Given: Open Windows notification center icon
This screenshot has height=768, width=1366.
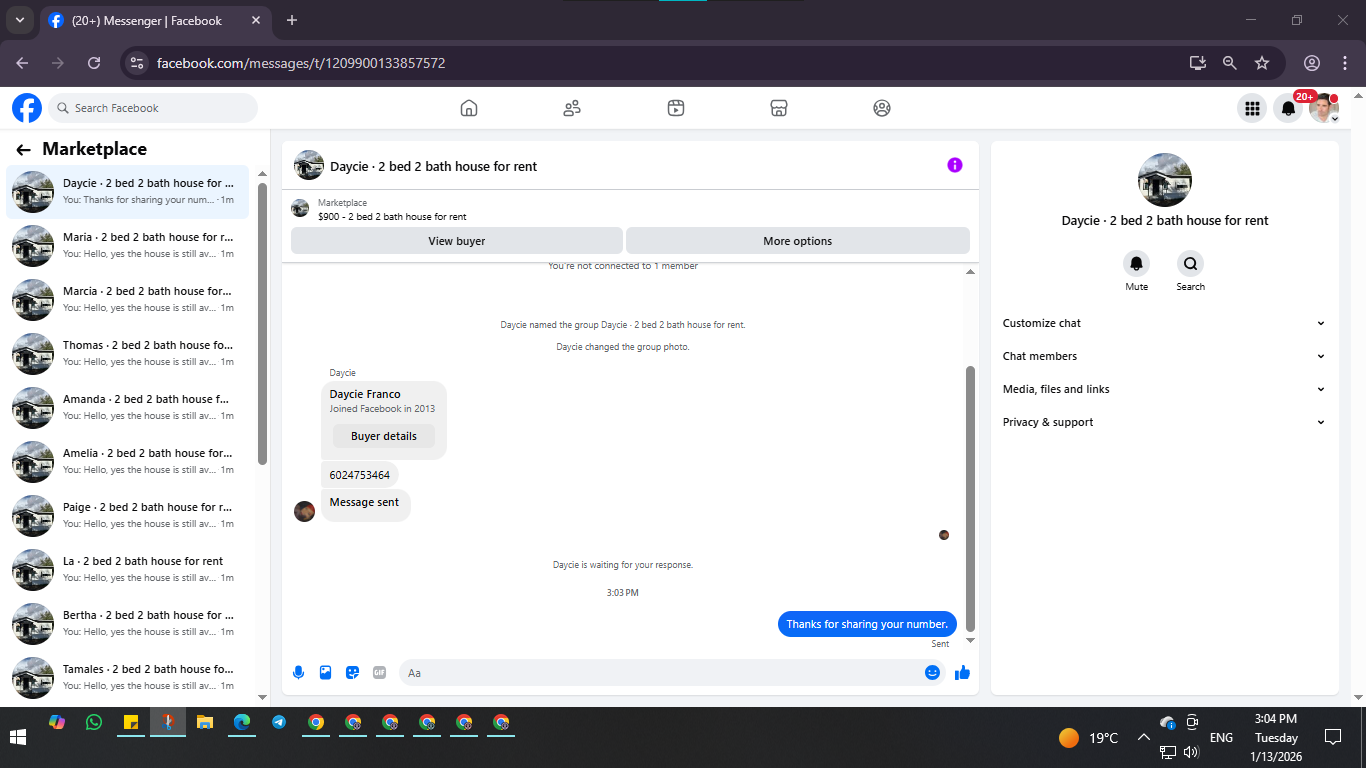Looking at the screenshot, I should tap(1332, 737).
